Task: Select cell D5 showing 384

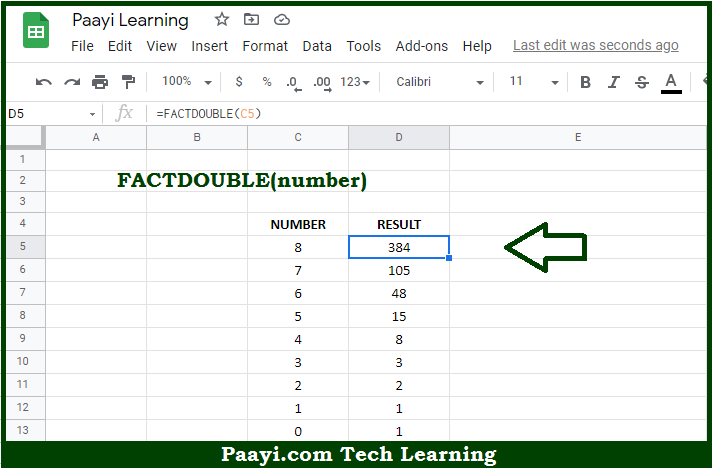Action: click(399, 247)
